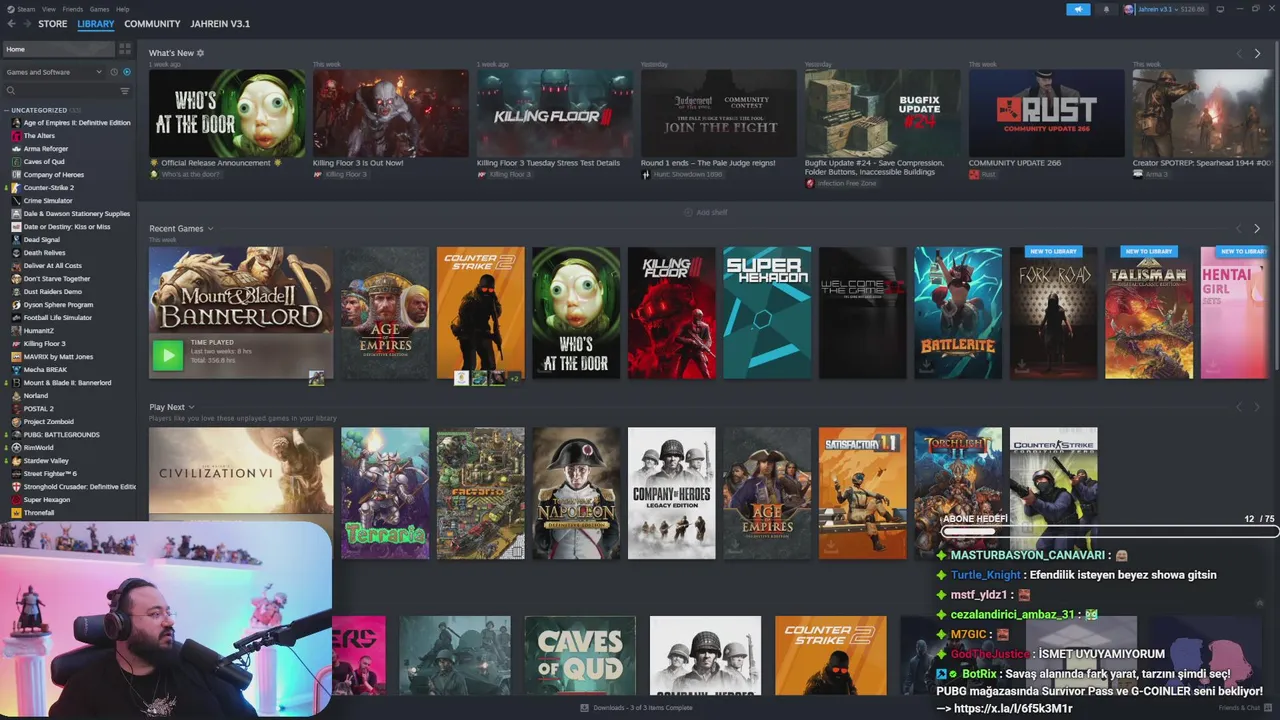Click the Downloads status icon
This screenshot has width=1280, height=720.
(x=585, y=708)
